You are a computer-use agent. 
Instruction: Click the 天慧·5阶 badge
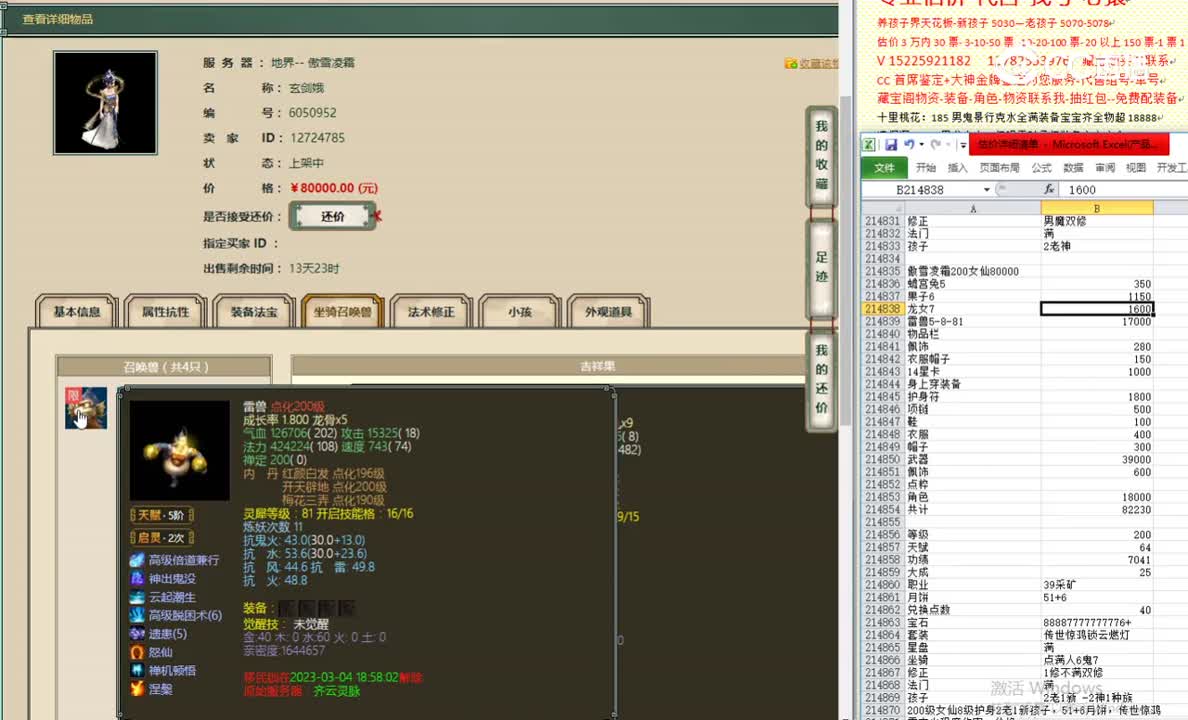coord(161,515)
